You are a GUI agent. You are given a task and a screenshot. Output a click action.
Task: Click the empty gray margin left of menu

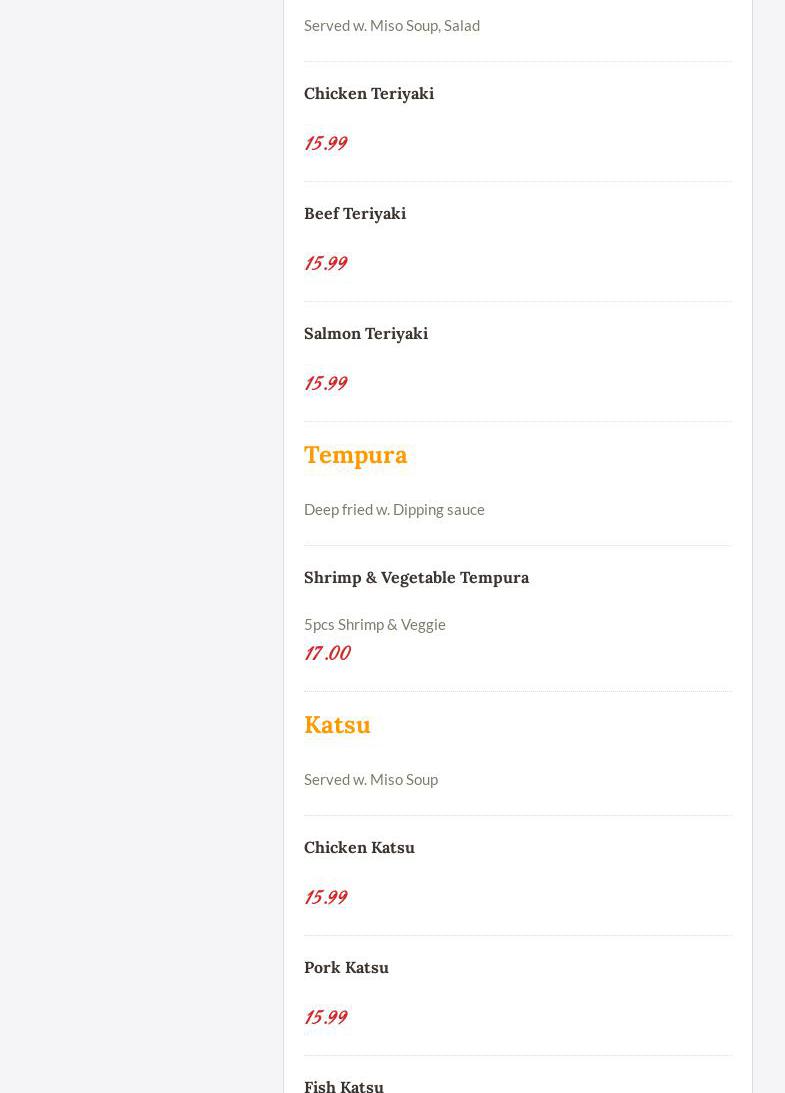coord(140,500)
